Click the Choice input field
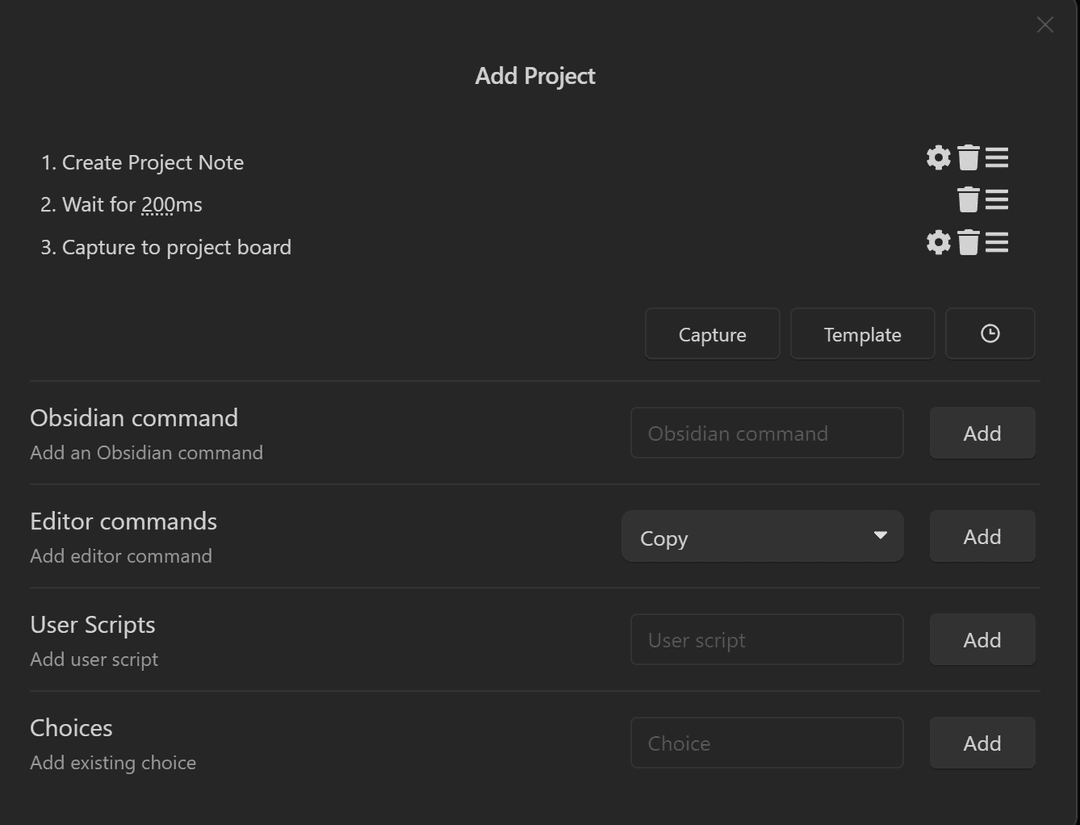Screen dimensions: 1080x825 tap(766, 743)
